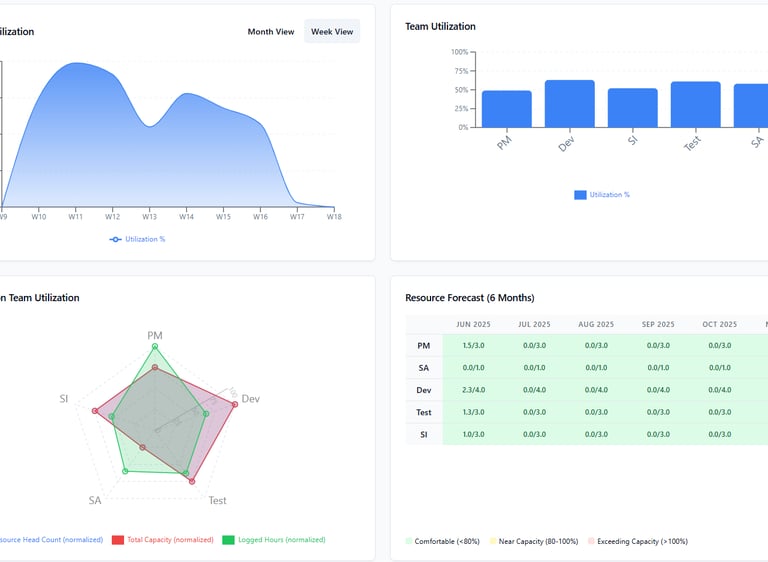Switch to Month View

pos(270,31)
